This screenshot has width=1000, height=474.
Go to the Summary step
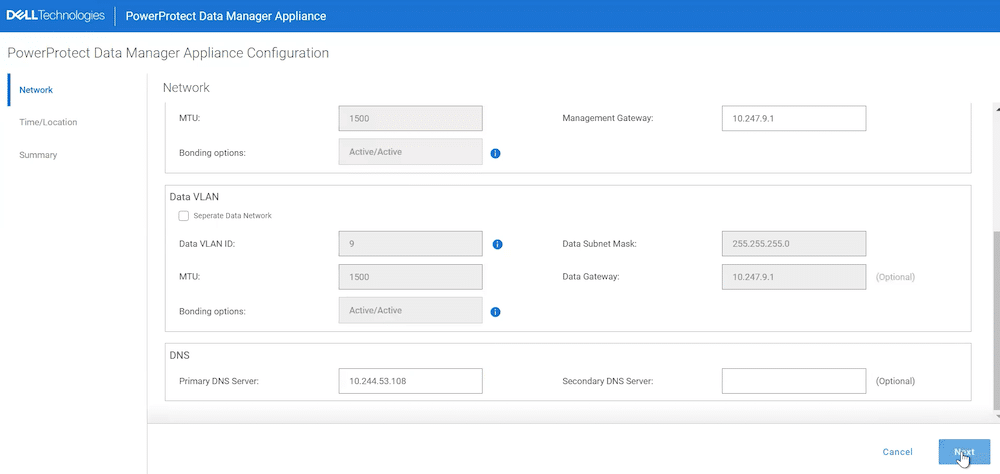click(38, 154)
